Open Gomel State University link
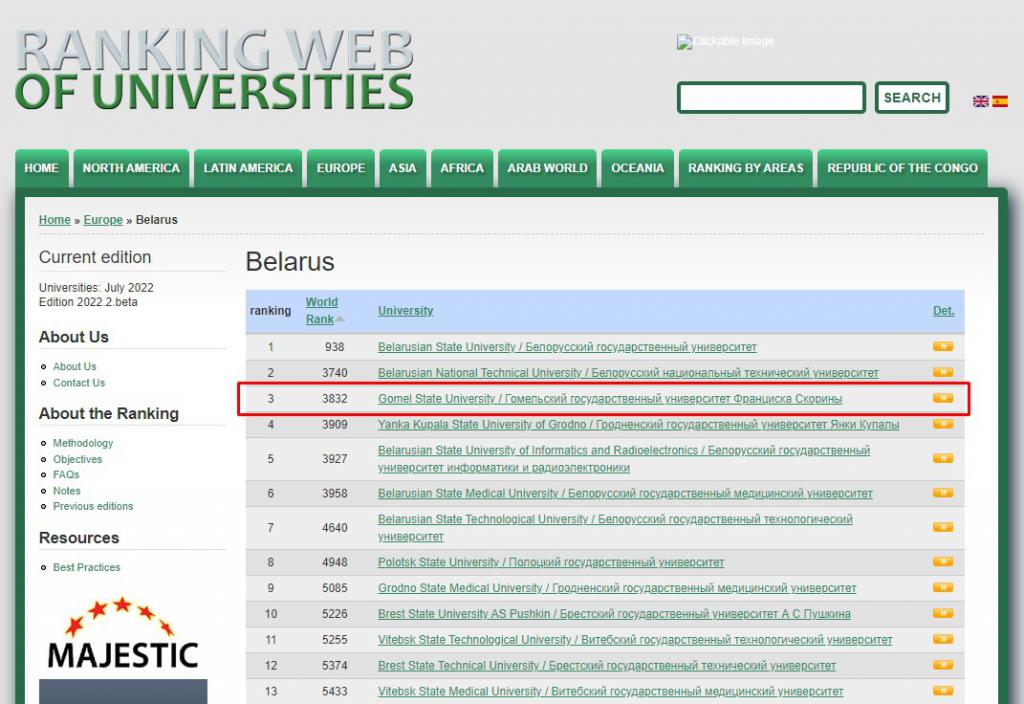This screenshot has width=1024, height=704. tap(609, 398)
